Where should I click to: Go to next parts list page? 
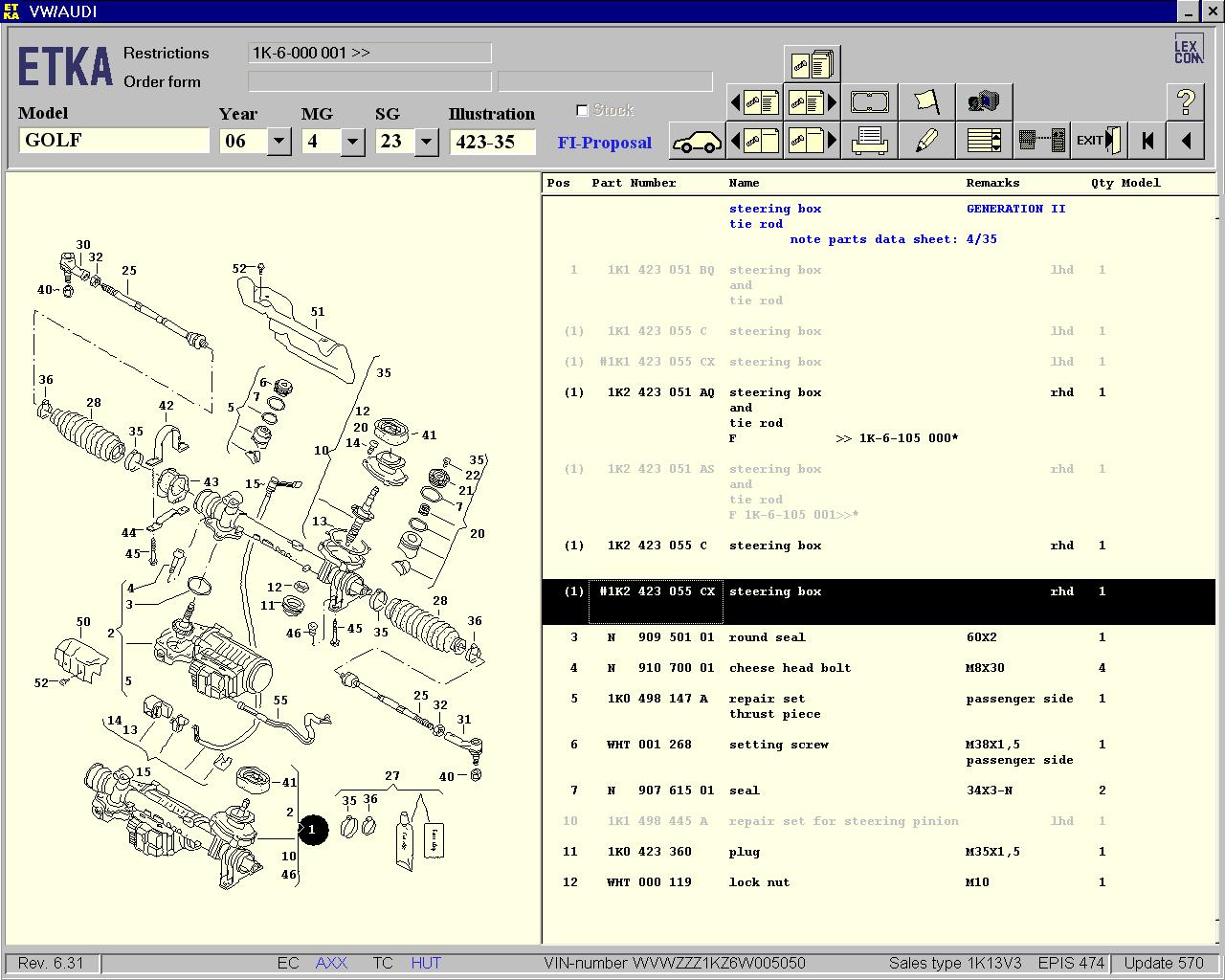(812, 101)
